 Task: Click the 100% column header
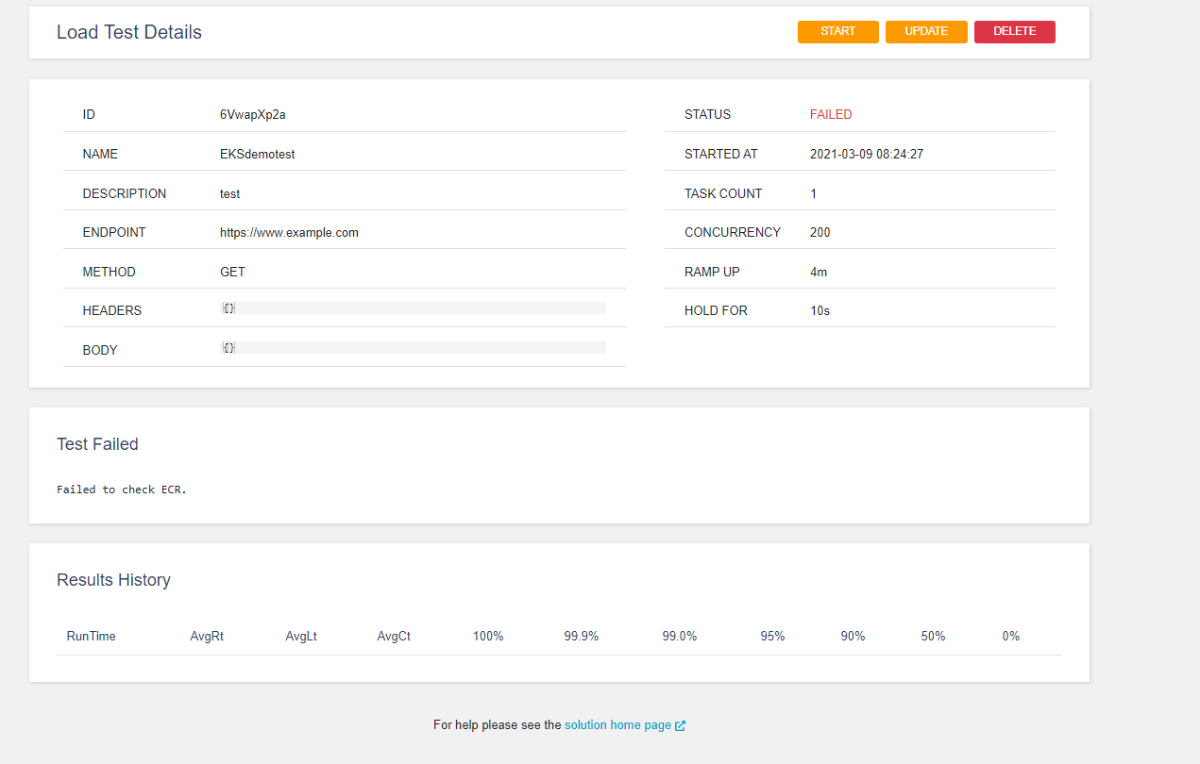click(488, 636)
